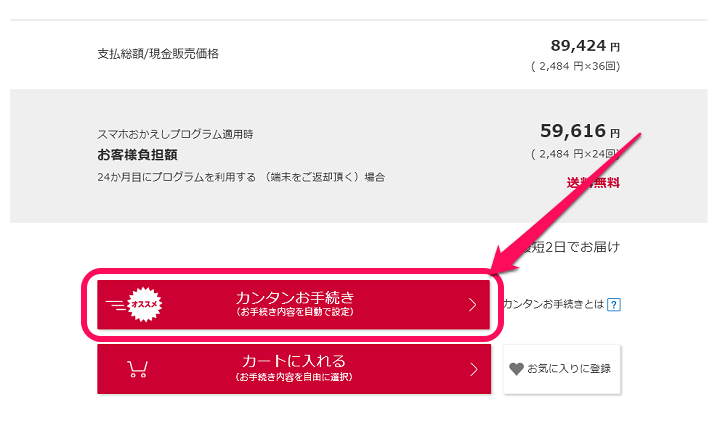Click the 送料無料 red label
720x423 pixels.
pos(593,183)
